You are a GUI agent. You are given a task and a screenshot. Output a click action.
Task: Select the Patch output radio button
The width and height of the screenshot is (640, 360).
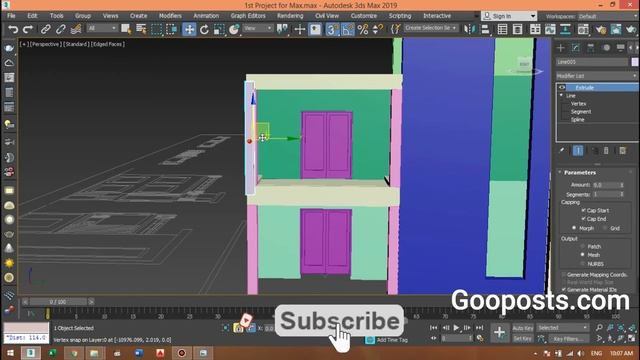click(583, 247)
